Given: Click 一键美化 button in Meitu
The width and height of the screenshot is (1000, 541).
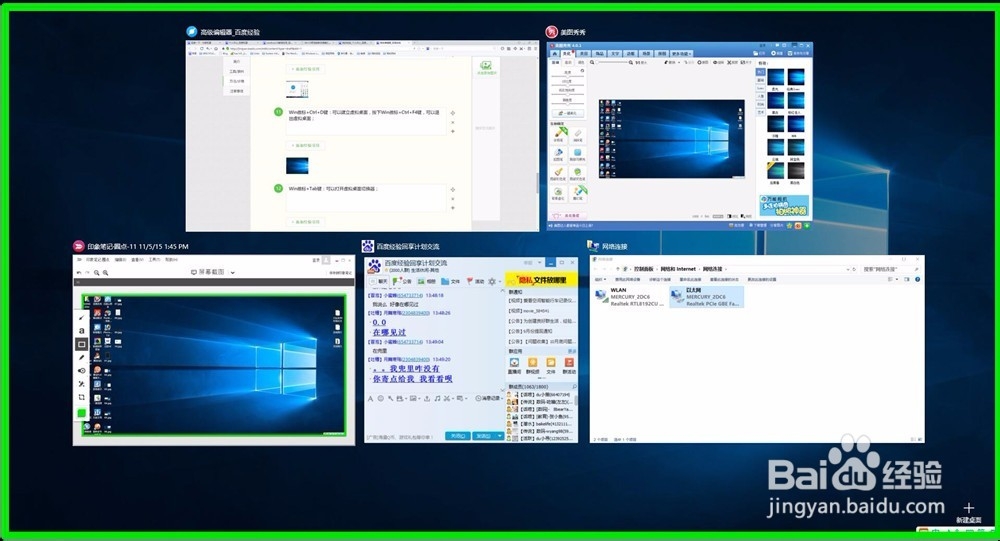Looking at the screenshot, I should (567, 113).
